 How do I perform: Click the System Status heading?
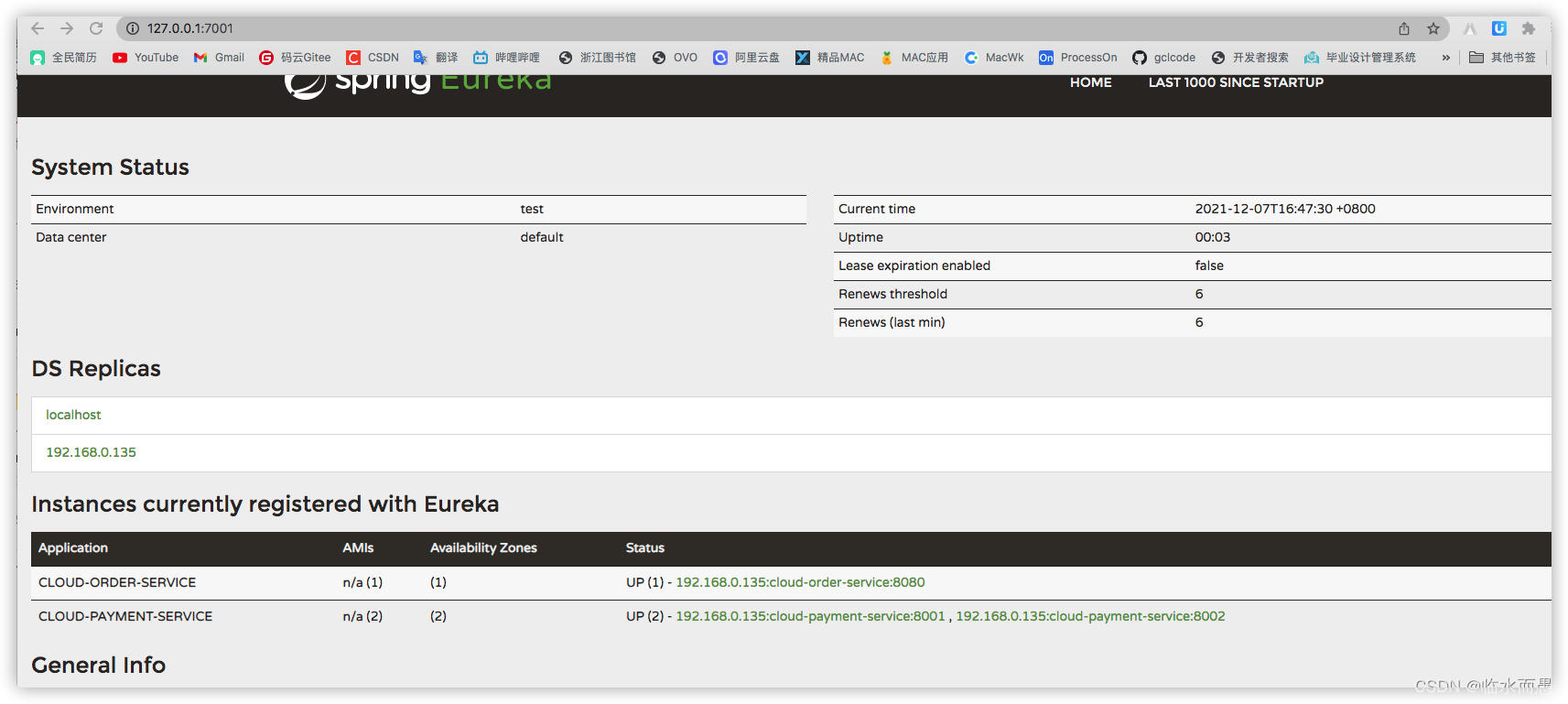coord(110,167)
